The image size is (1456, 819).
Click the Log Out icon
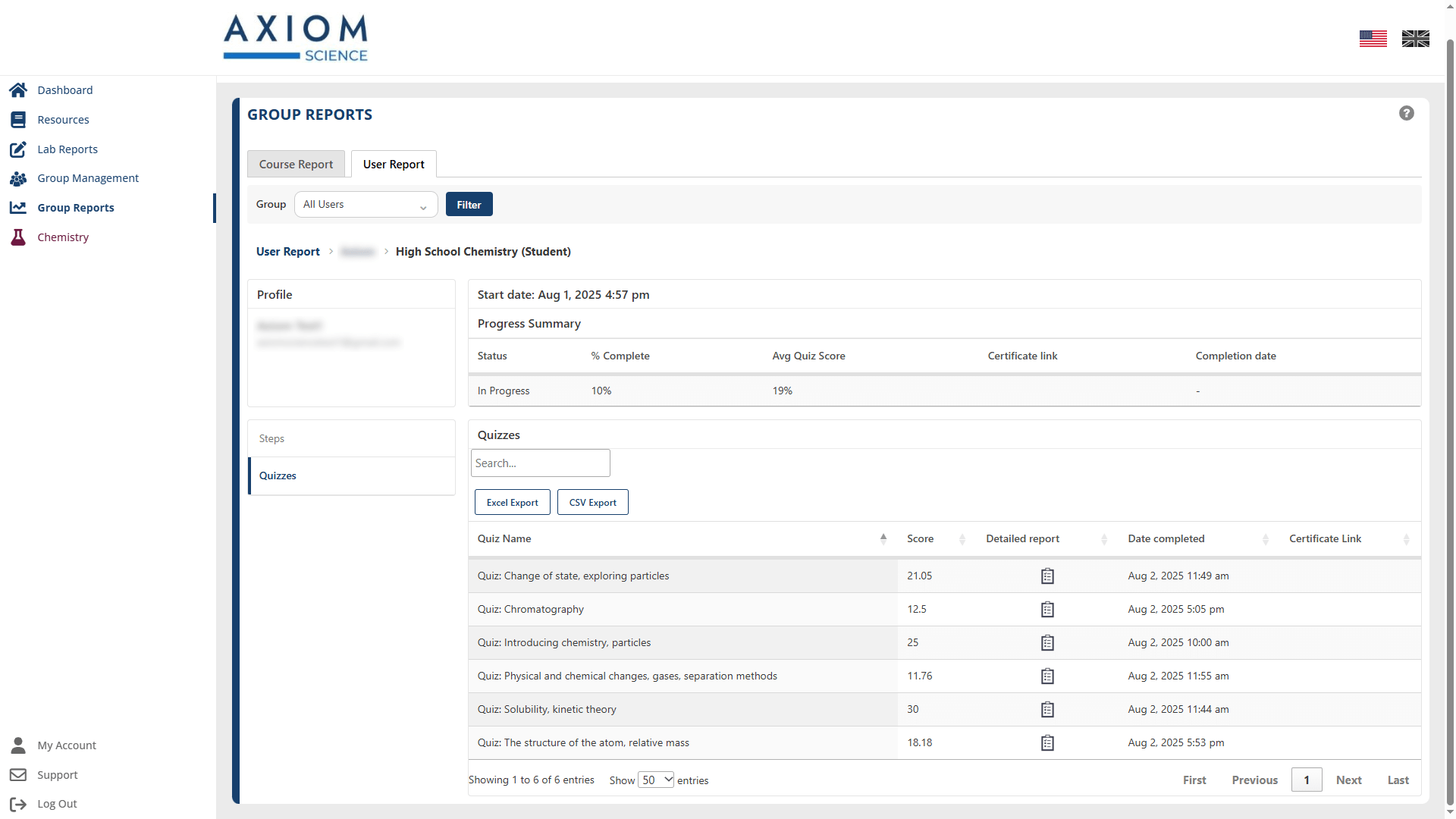(x=18, y=804)
